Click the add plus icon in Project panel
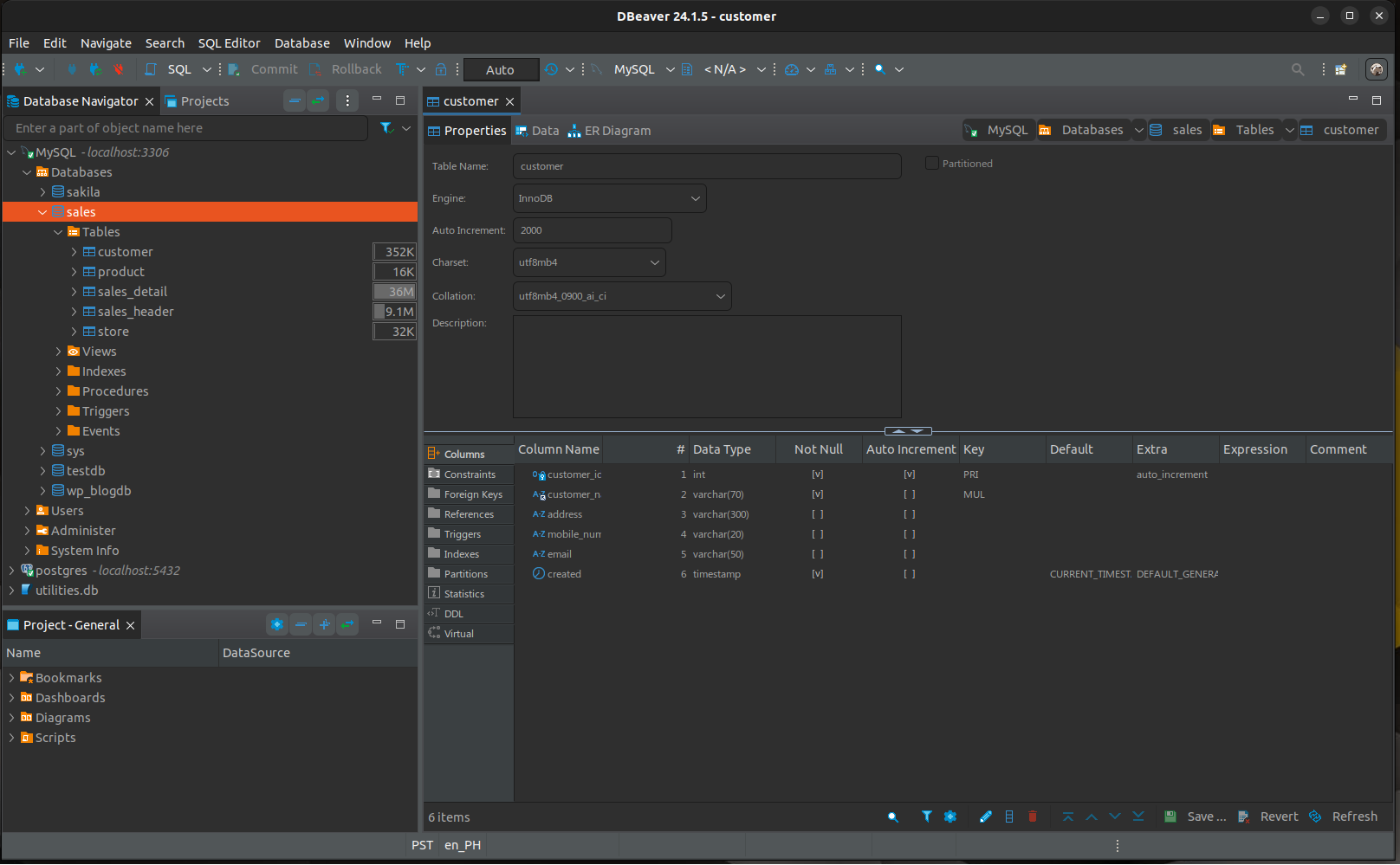Image resolution: width=1400 pixels, height=865 pixels. tap(324, 624)
